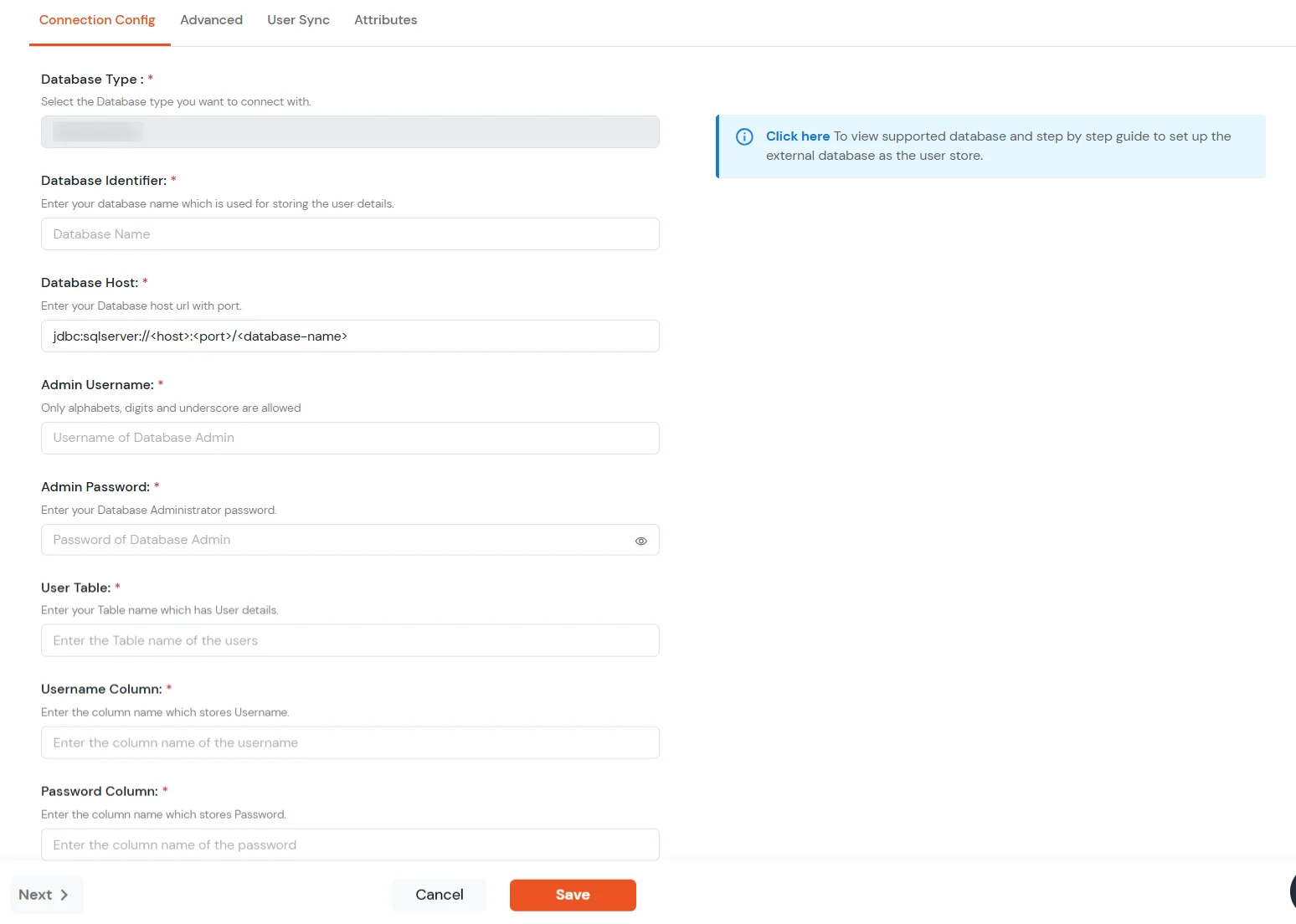Switch to the Advanced tab

click(211, 19)
